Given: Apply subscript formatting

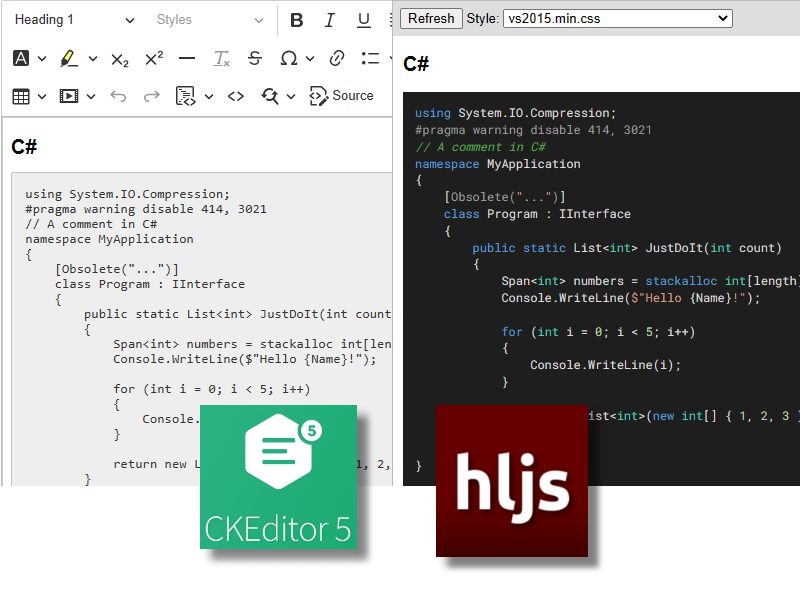Looking at the screenshot, I should pos(120,59).
